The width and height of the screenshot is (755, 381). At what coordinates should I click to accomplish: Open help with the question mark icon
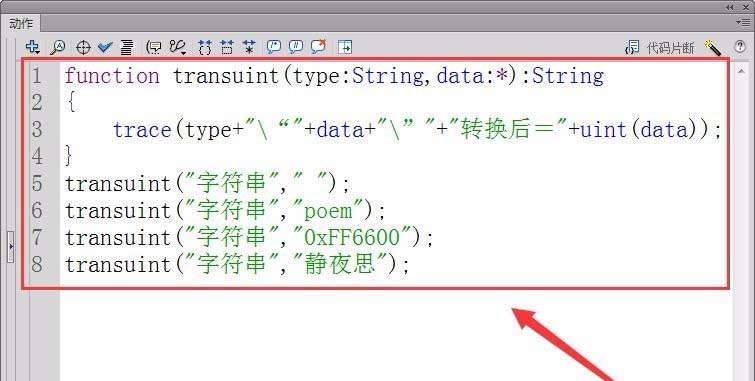tap(740, 47)
